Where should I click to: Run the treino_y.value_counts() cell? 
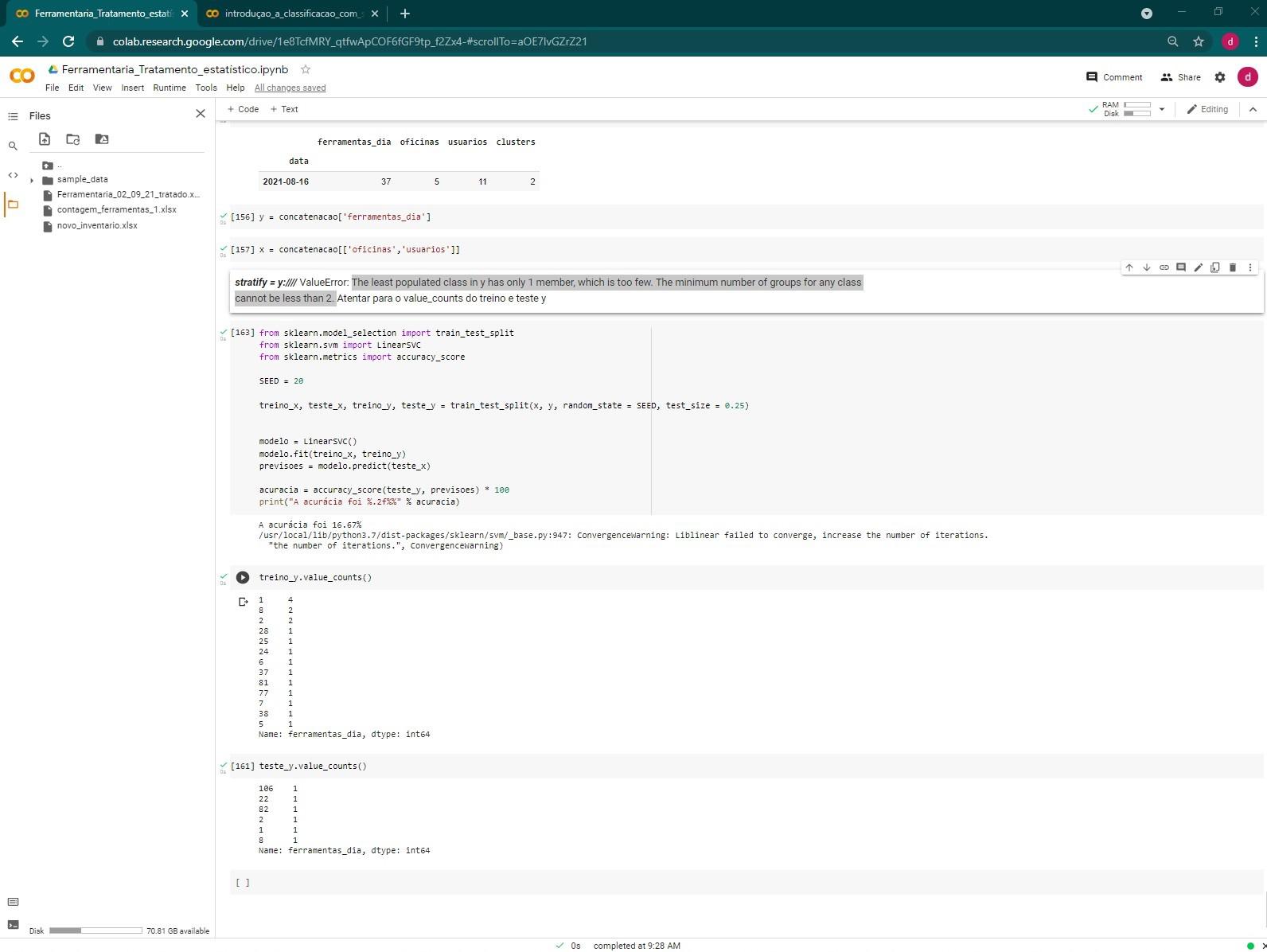[243, 577]
